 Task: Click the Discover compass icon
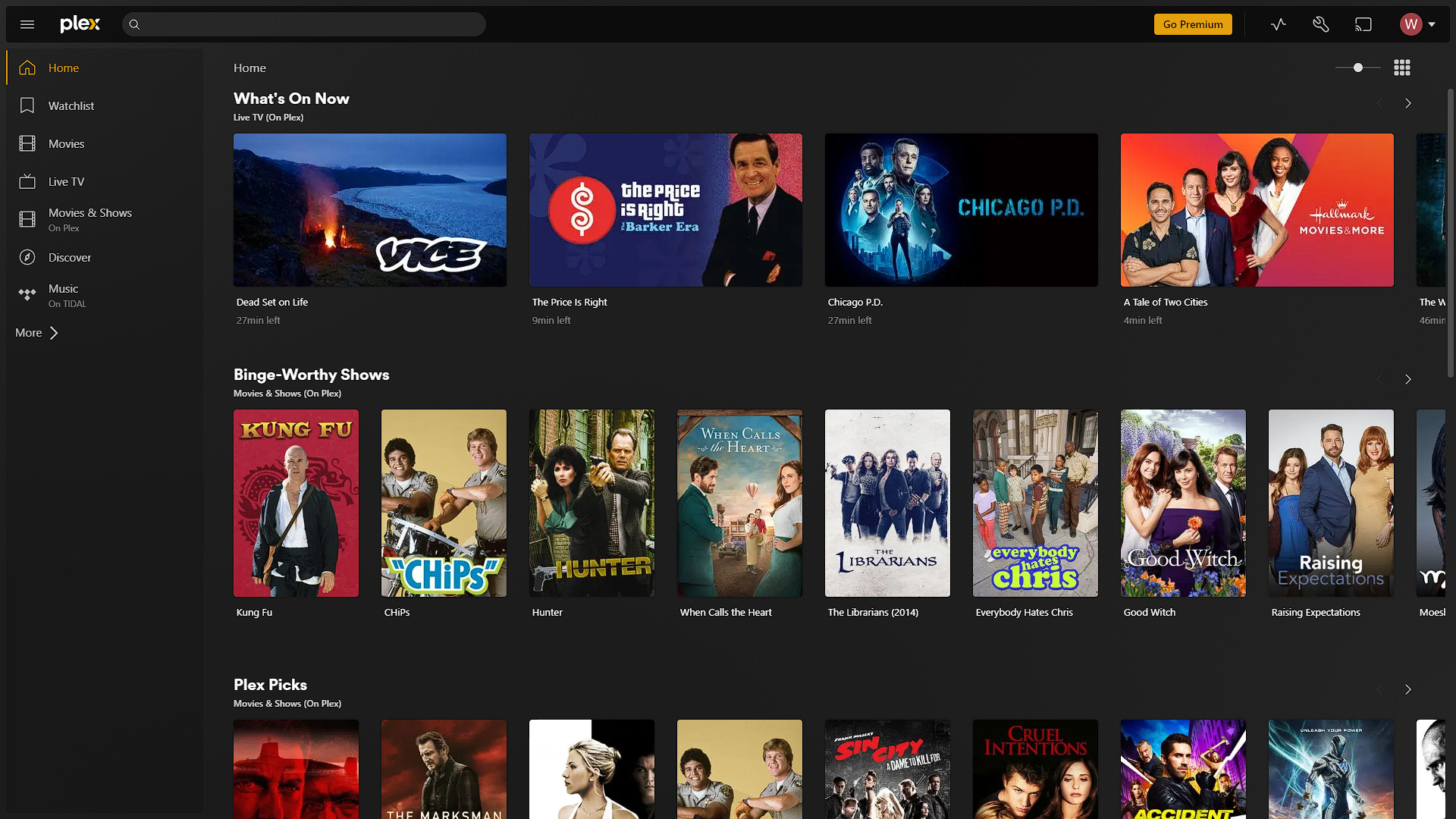[27, 257]
